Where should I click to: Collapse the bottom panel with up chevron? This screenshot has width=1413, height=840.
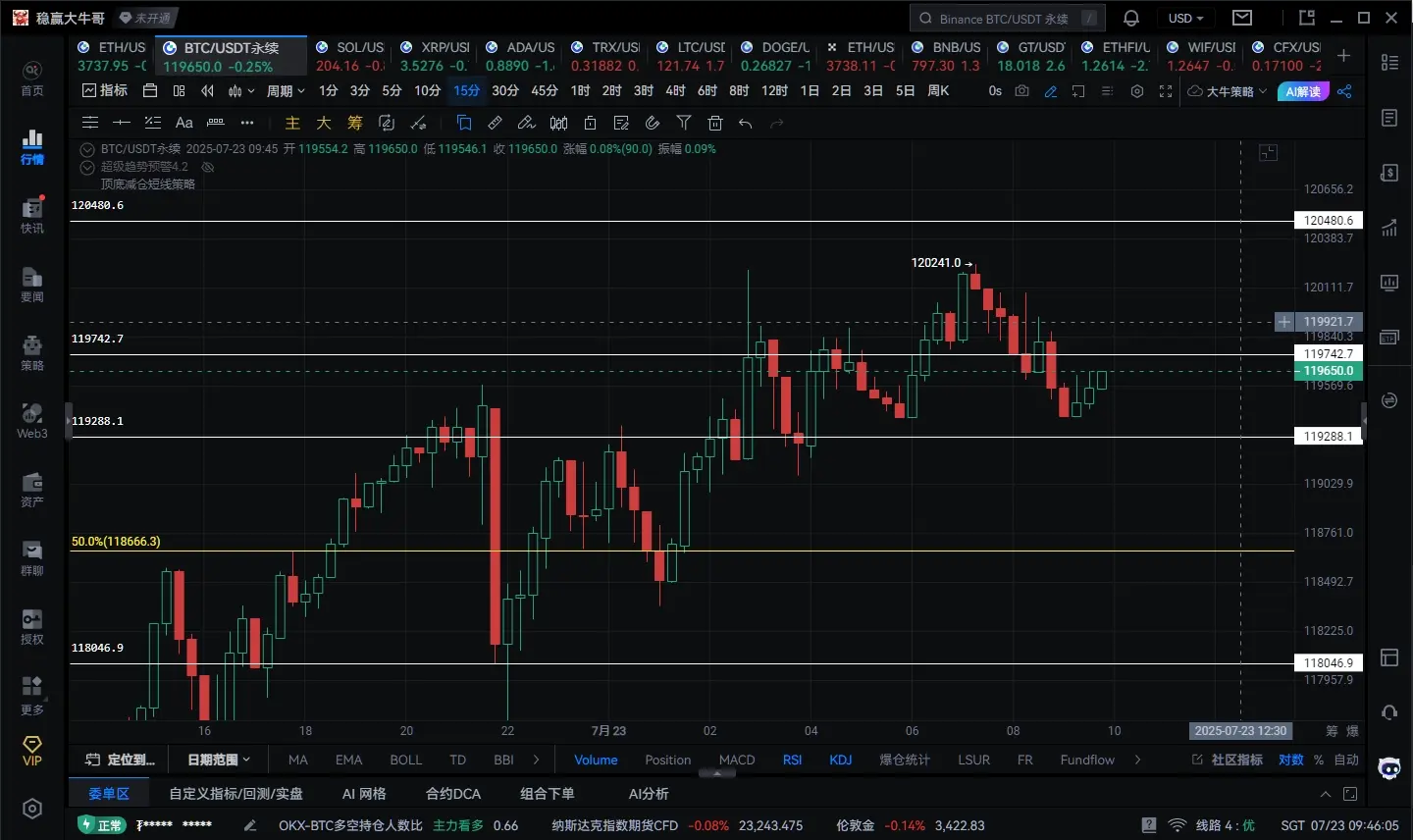tap(1326, 794)
